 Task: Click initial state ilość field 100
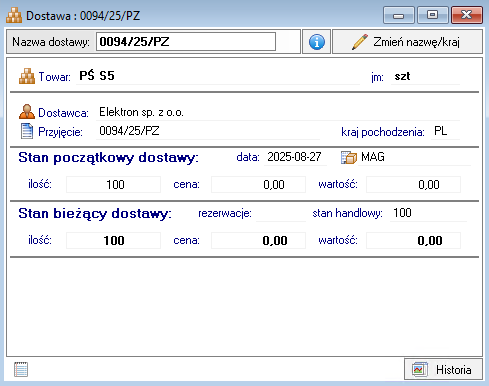pos(113,184)
